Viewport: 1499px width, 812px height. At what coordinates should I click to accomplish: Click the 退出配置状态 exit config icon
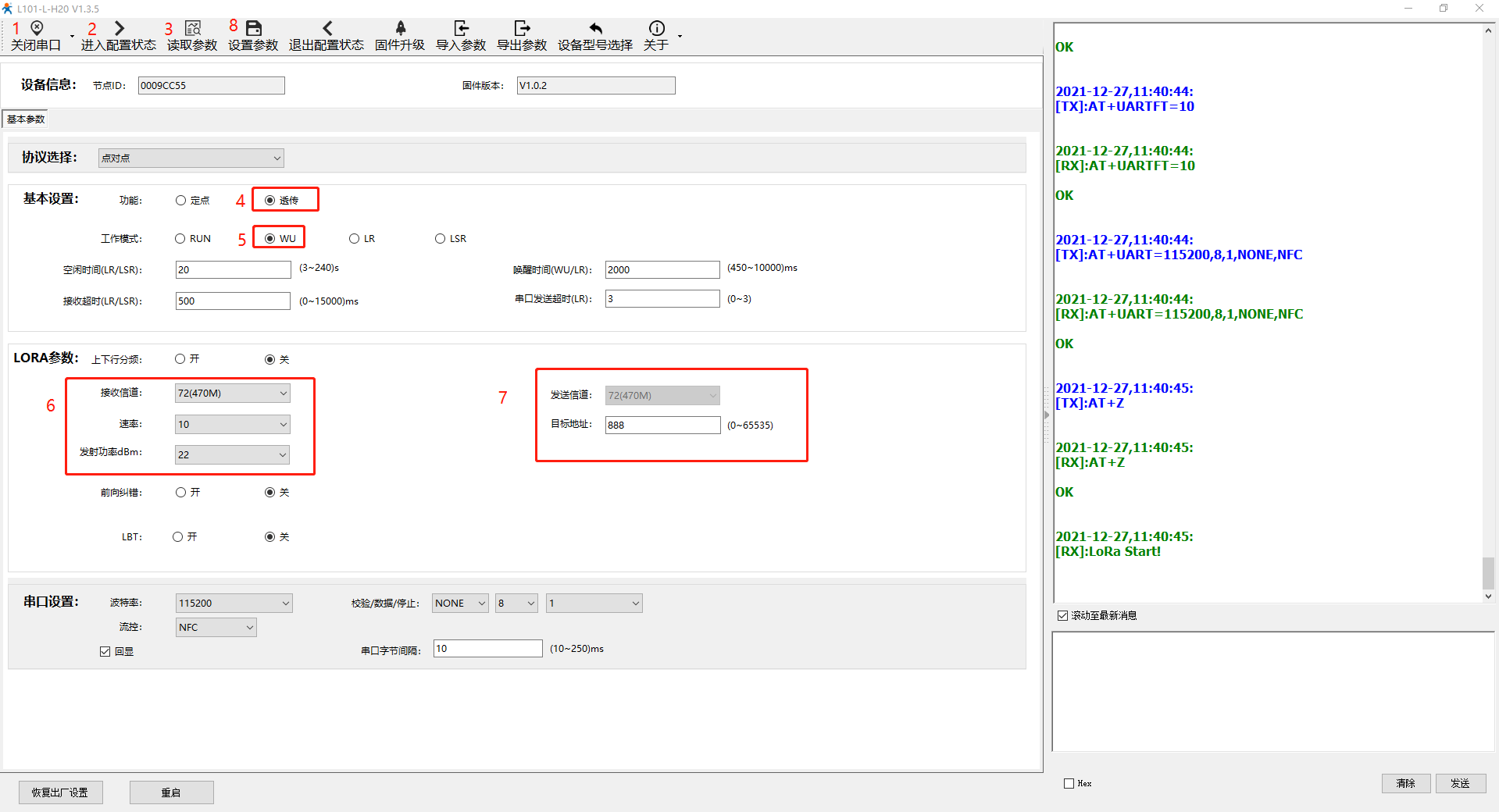[x=327, y=29]
